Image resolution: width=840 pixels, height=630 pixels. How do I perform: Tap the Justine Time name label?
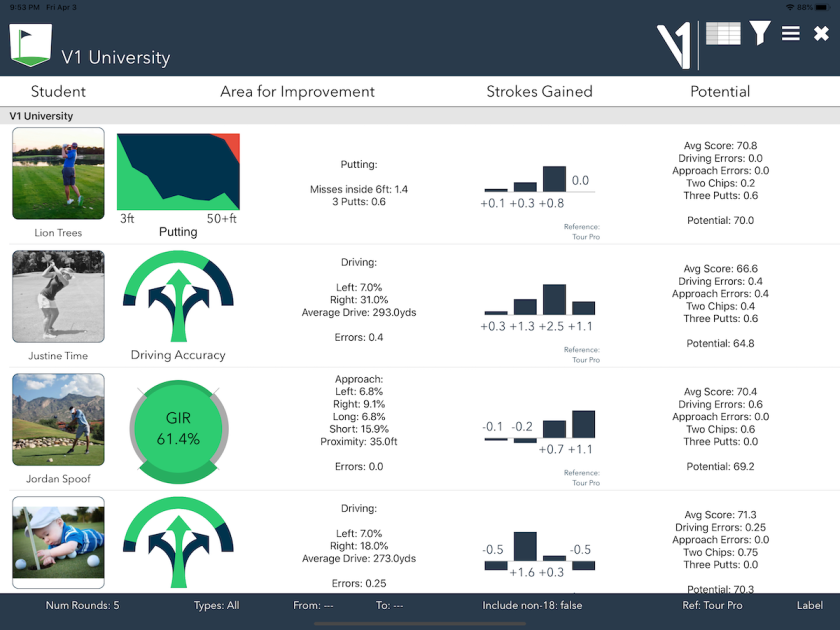[x=58, y=356]
